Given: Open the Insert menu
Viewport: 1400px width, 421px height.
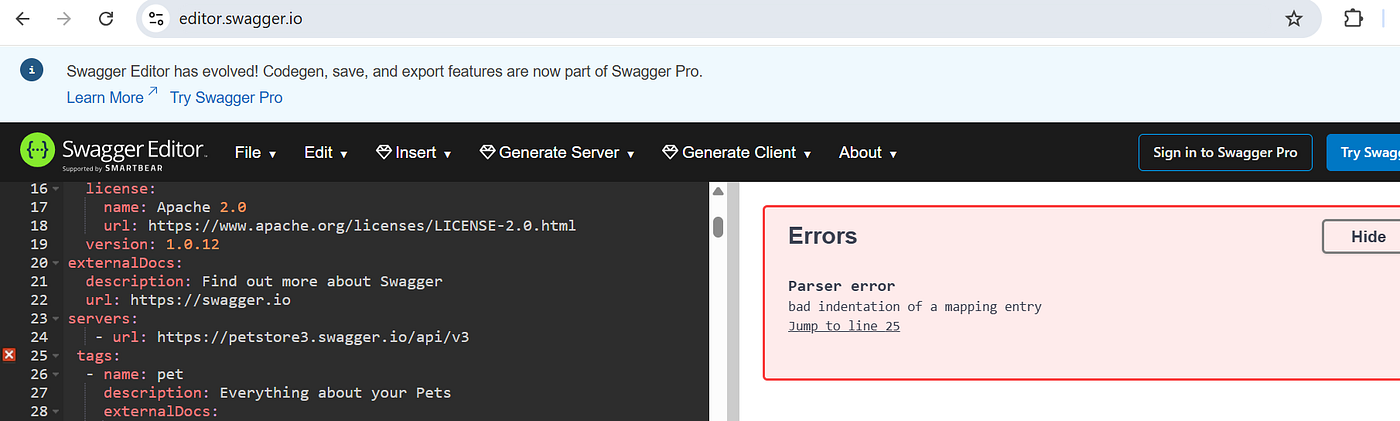Looking at the screenshot, I should coord(414,152).
